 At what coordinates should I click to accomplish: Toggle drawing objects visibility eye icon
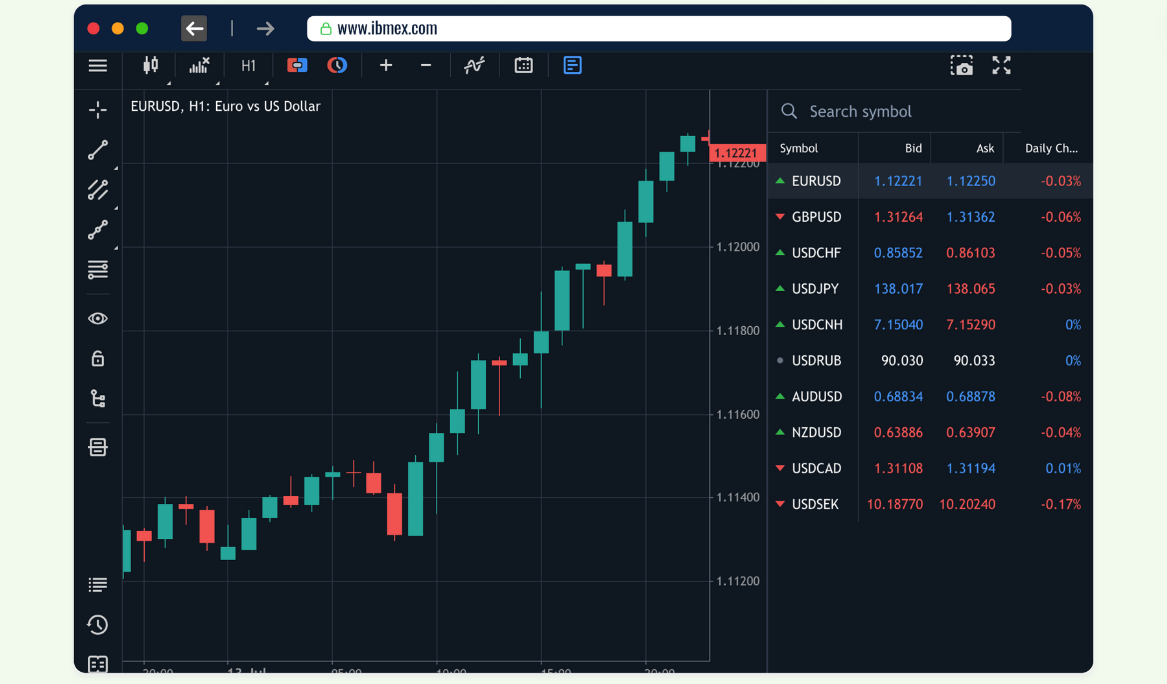(x=97, y=319)
